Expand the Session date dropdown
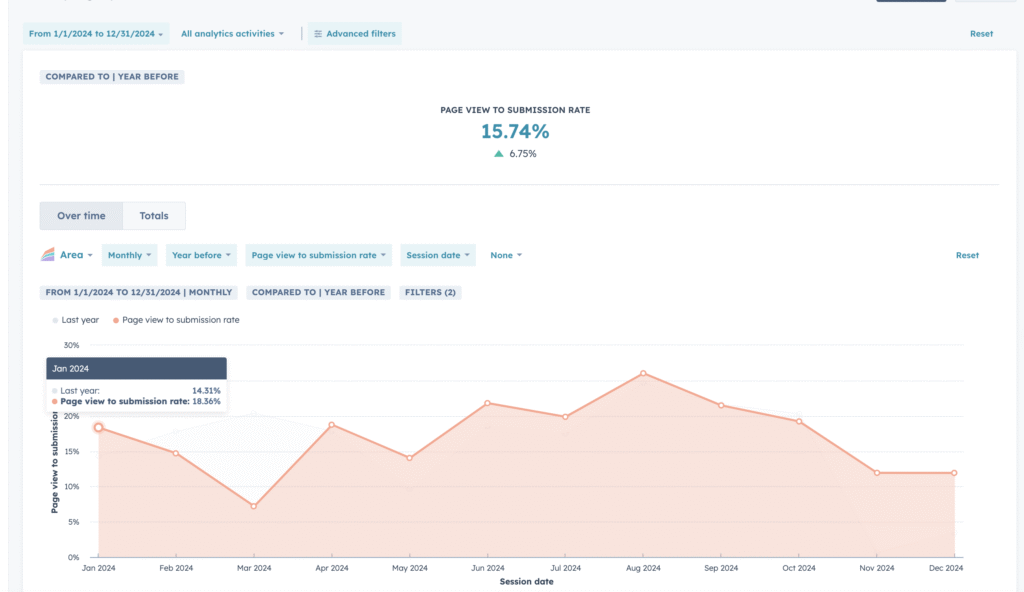Viewport: 1024px width, 592px height. (x=437, y=255)
